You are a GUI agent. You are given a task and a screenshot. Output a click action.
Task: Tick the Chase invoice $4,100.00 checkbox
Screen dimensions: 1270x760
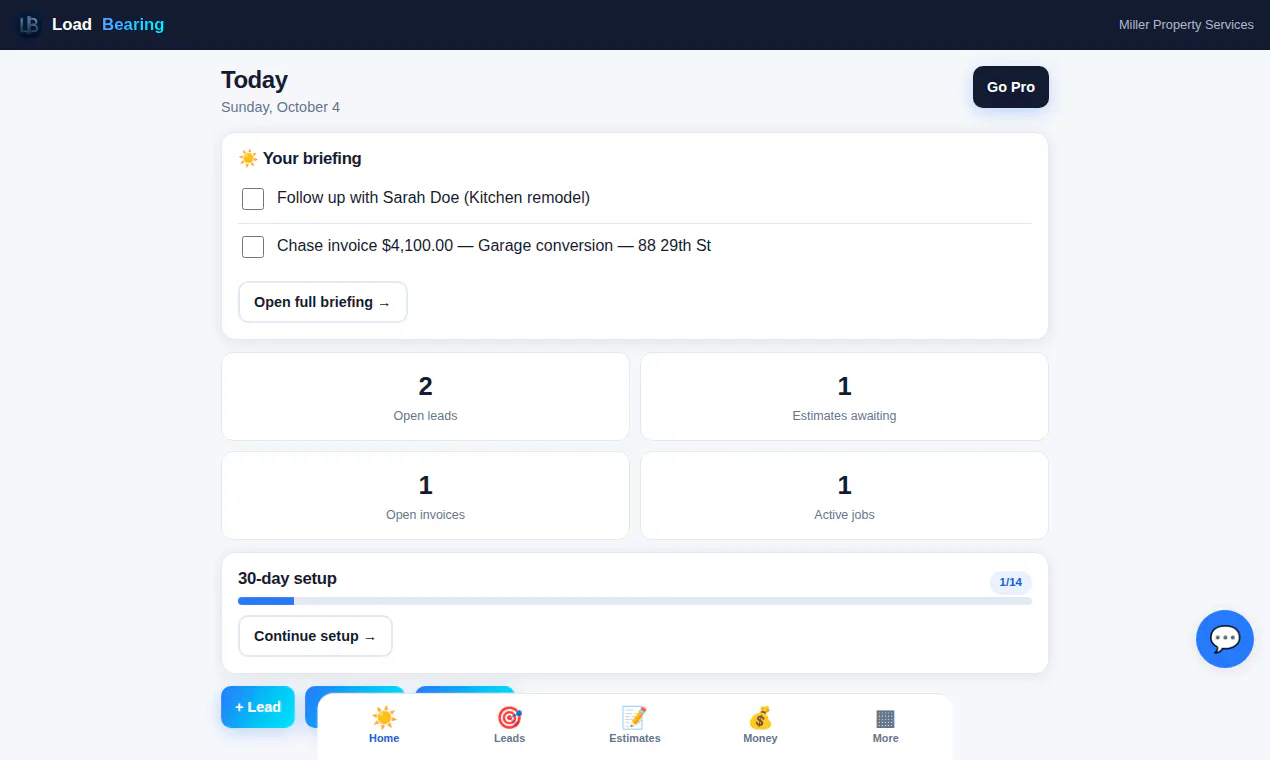(x=253, y=247)
